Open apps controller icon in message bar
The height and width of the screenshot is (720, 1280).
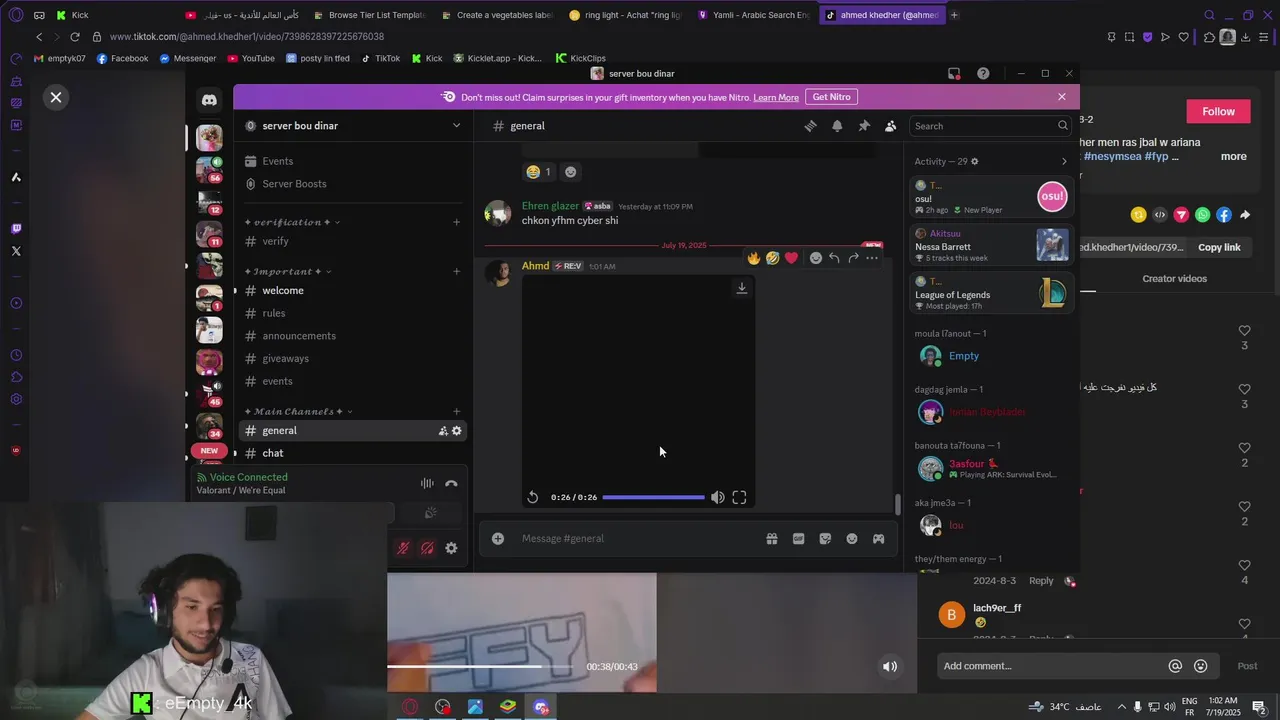point(878,538)
